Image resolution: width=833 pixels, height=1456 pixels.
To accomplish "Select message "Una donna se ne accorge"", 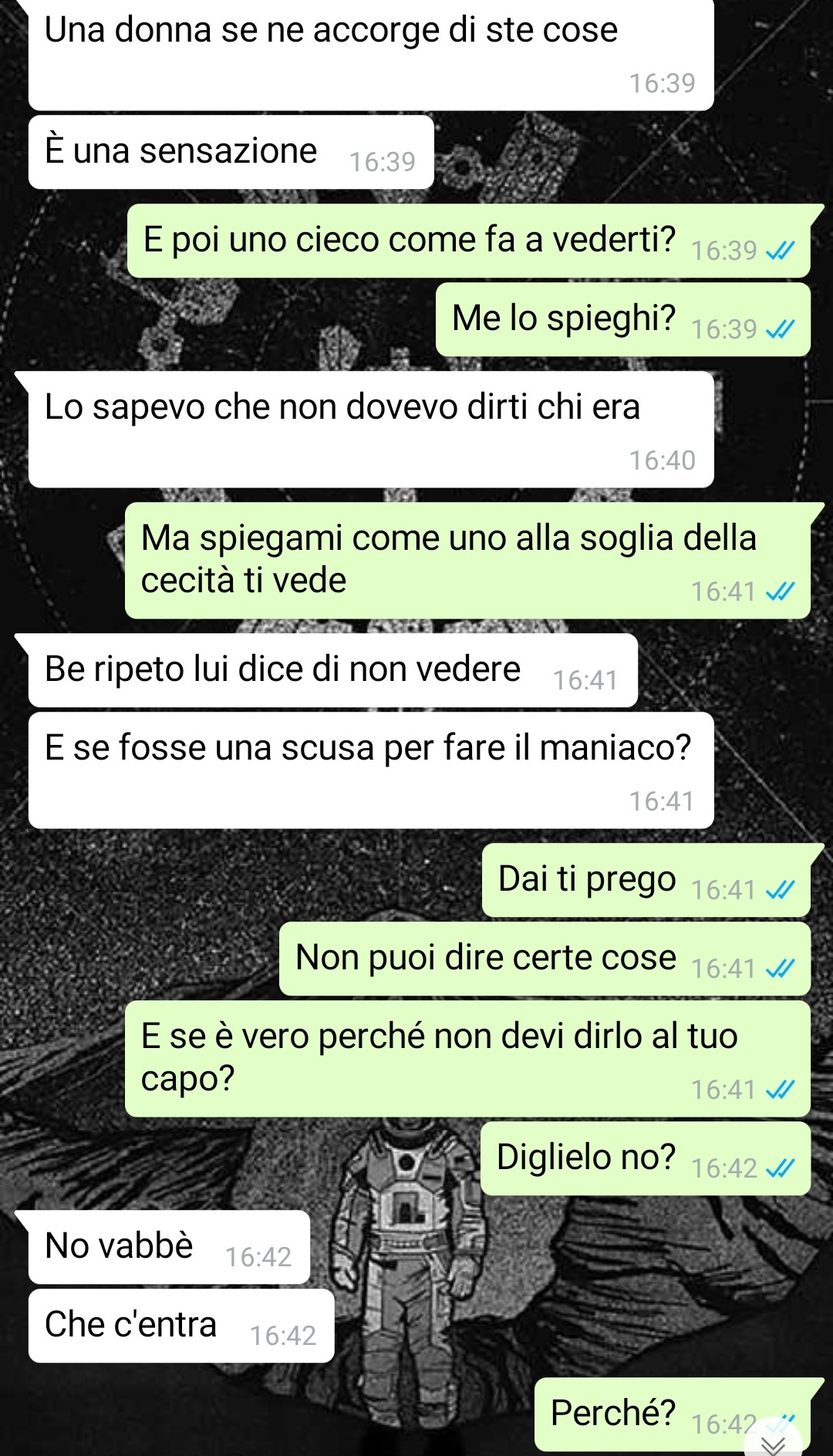I will click(370, 54).
